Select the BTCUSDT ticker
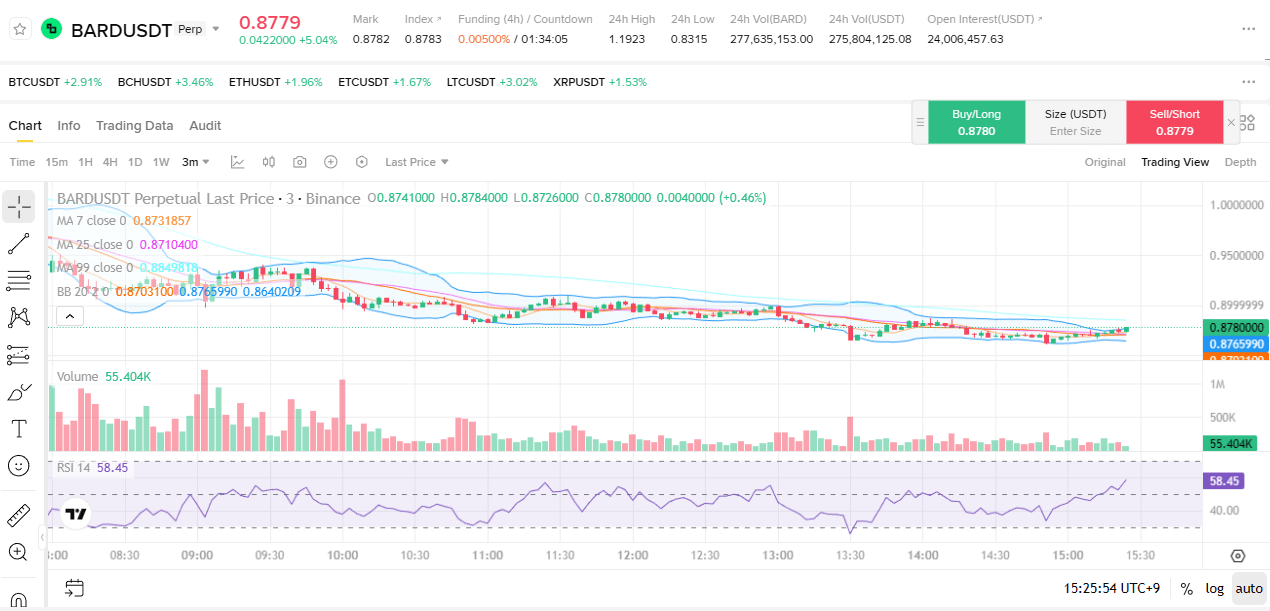The width and height of the screenshot is (1270, 611). point(55,82)
